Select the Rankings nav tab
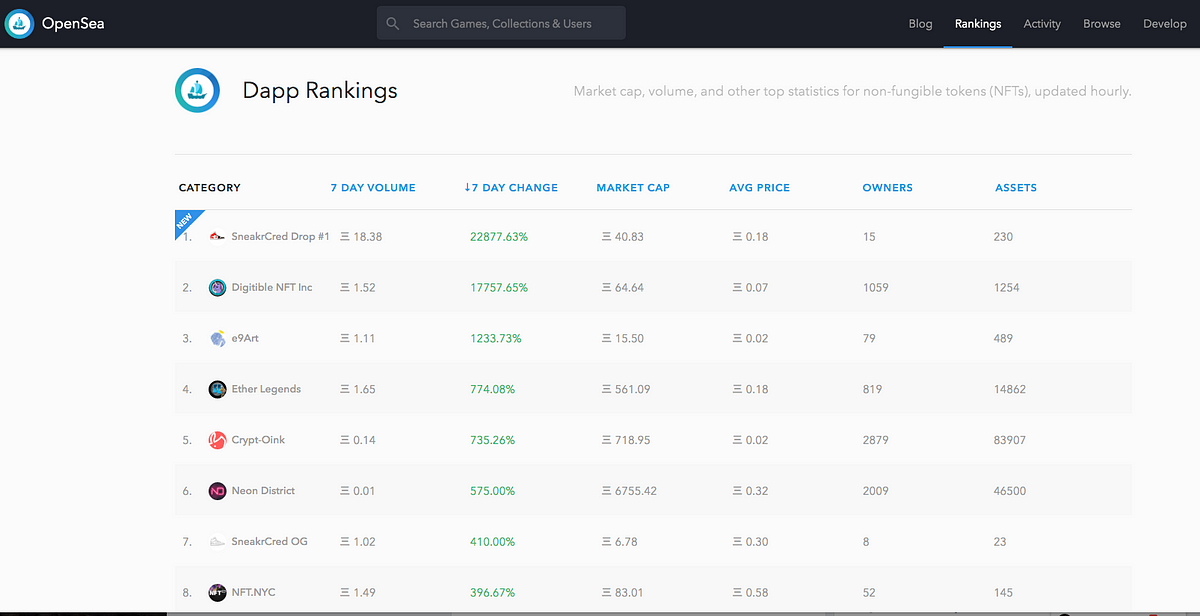 978,24
